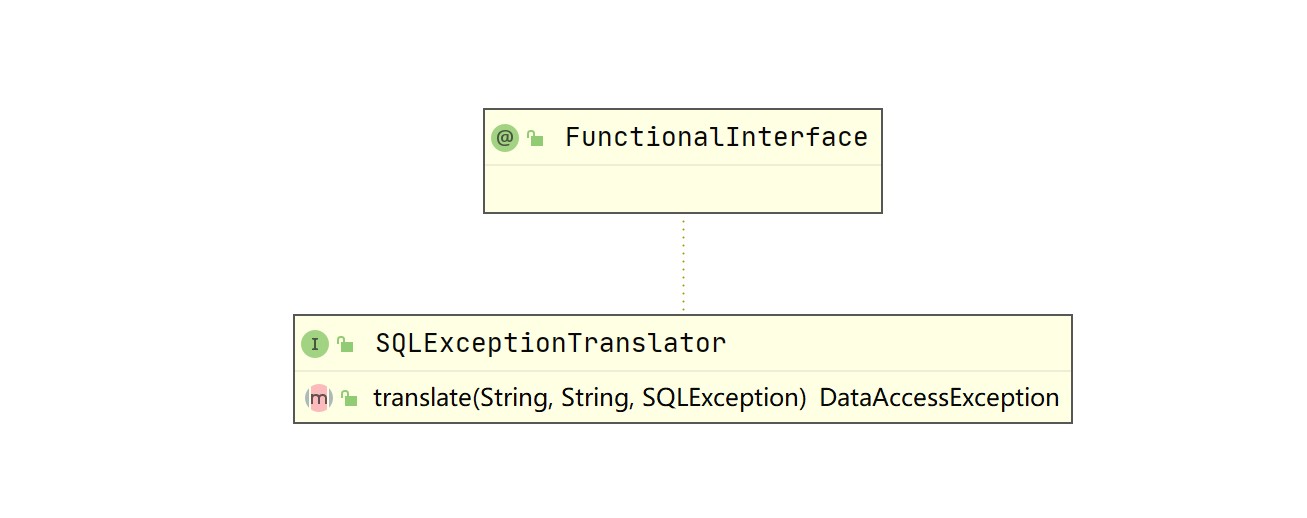
Task: Select the SQLExceptionTranslator node title
Action: [x=550, y=344]
